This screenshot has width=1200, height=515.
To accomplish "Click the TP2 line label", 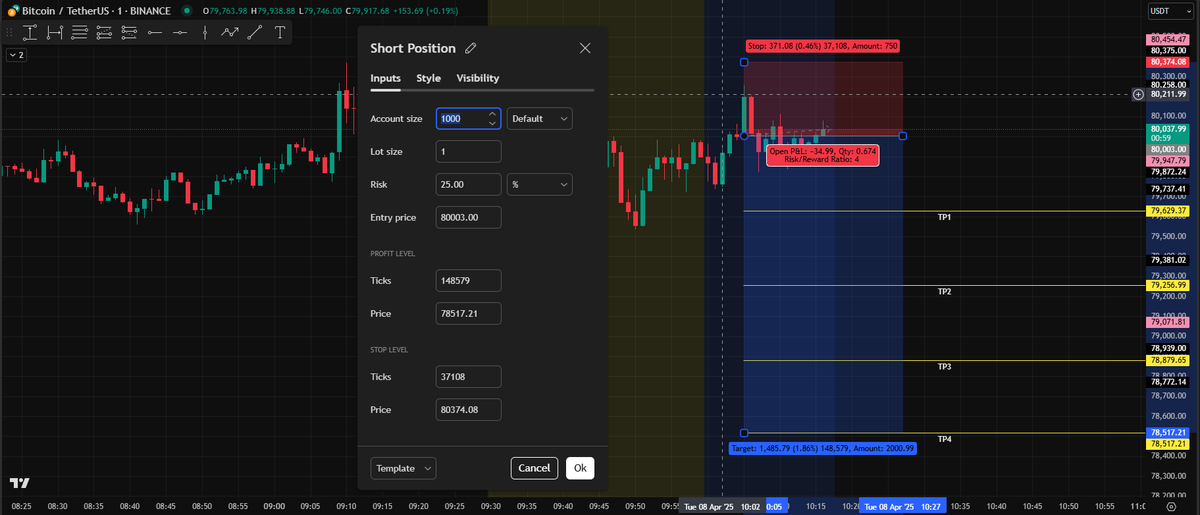I will click(x=944, y=292).
